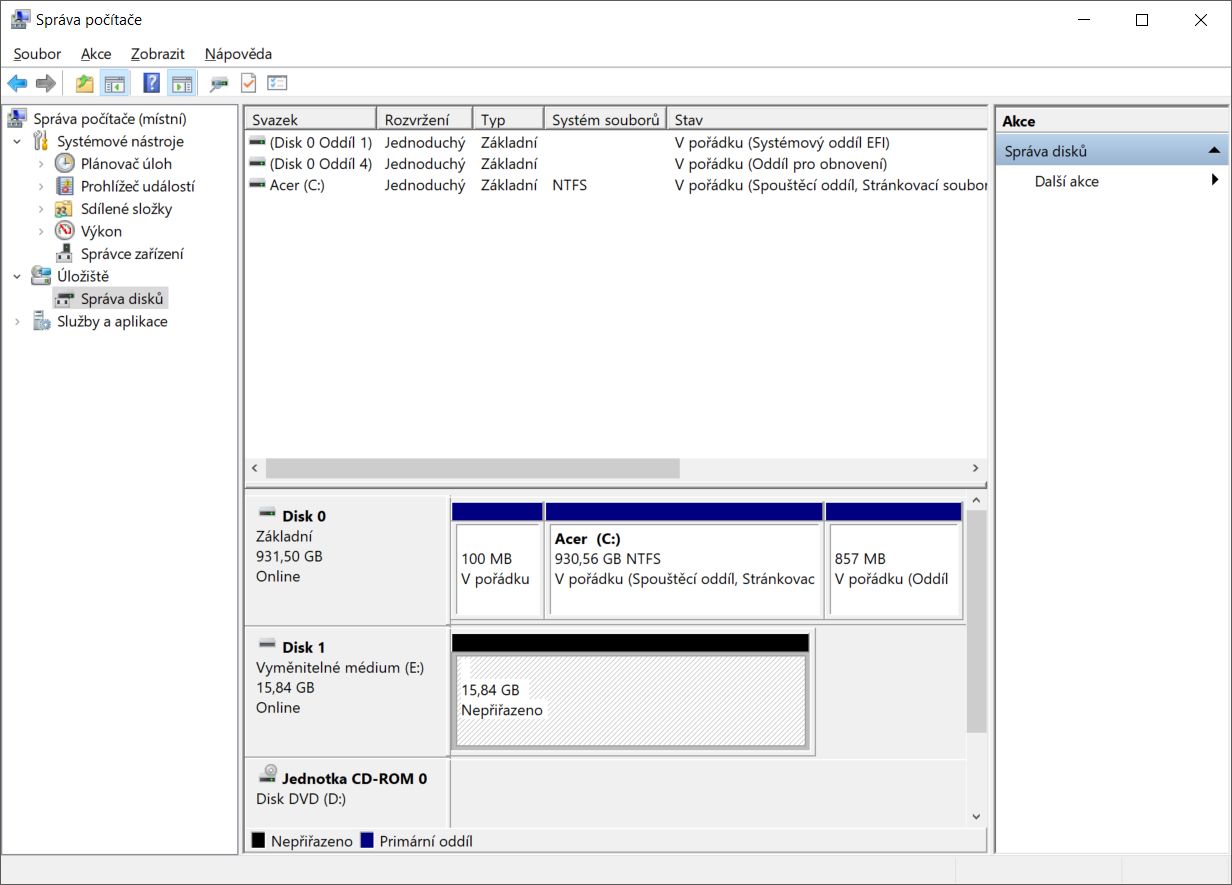Toggle Show/Hide Action Pane toolbar button
The image size is (1232, 885).
pyautogui.click(x=181, y=83)
